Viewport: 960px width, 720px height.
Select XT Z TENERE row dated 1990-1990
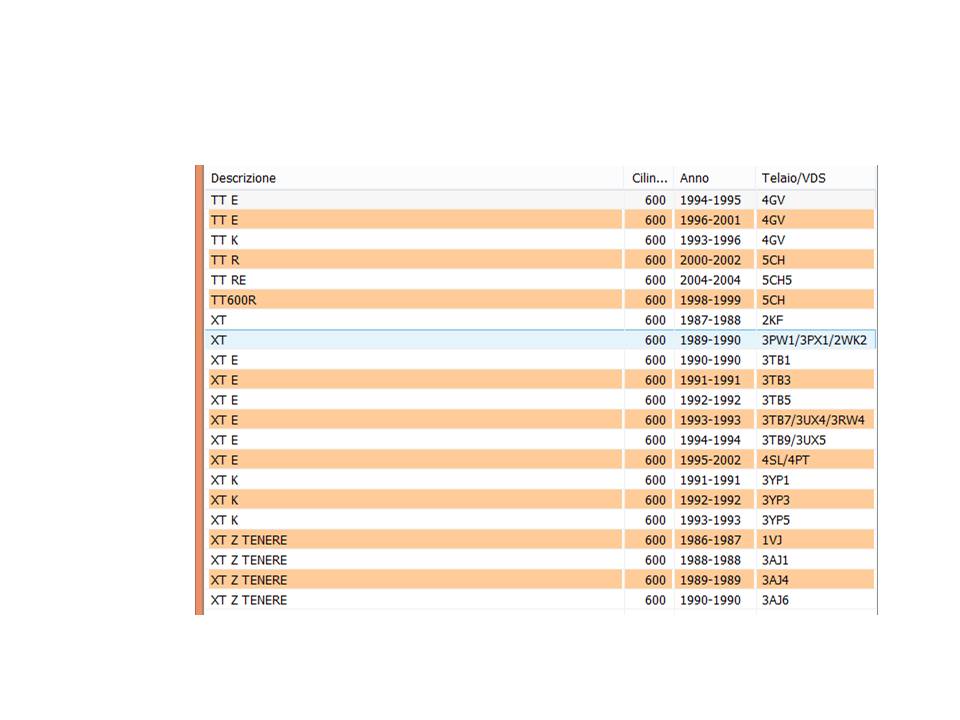541,600
